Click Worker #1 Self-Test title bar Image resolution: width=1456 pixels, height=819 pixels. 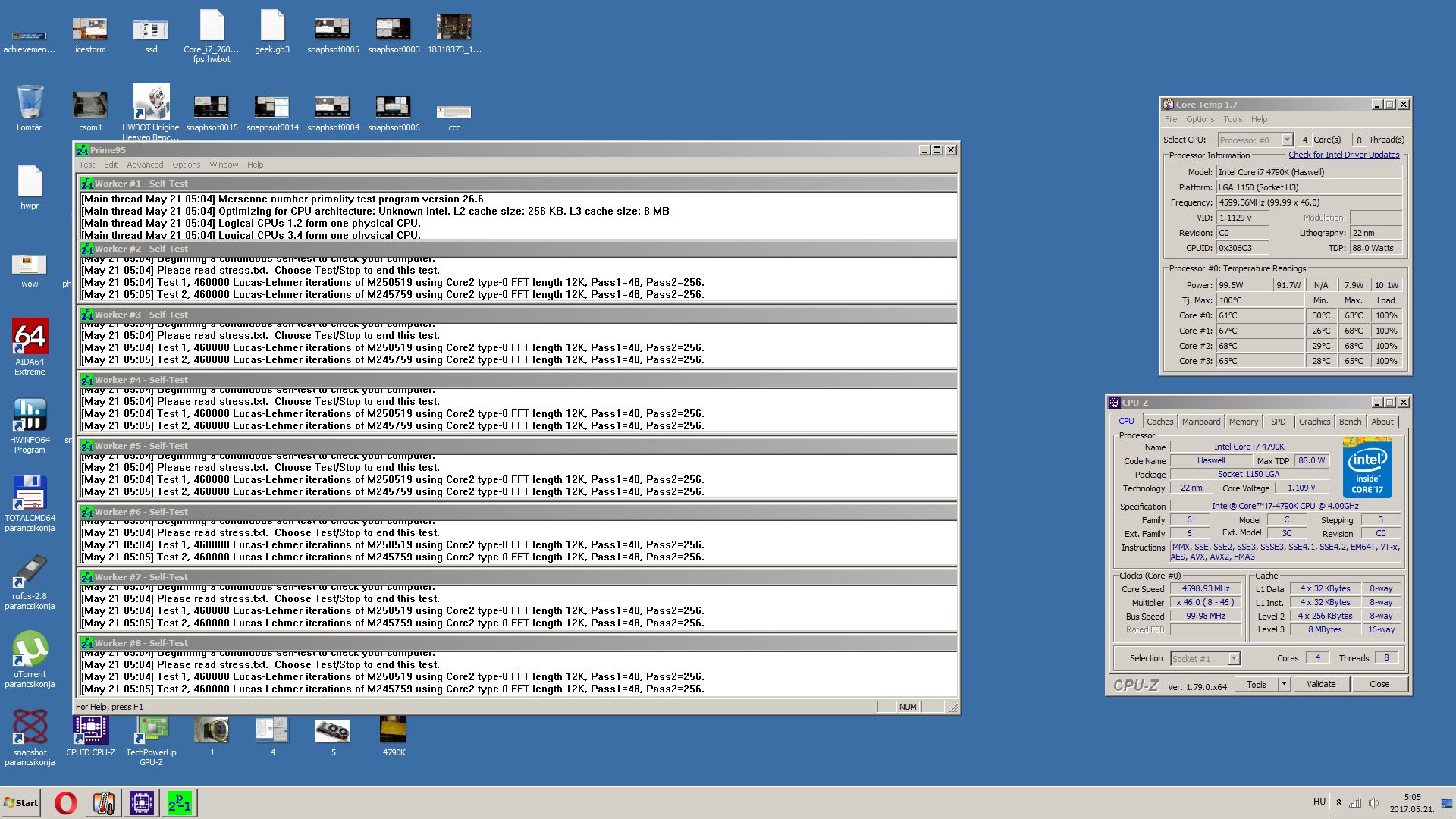click(x=517, y=184)
